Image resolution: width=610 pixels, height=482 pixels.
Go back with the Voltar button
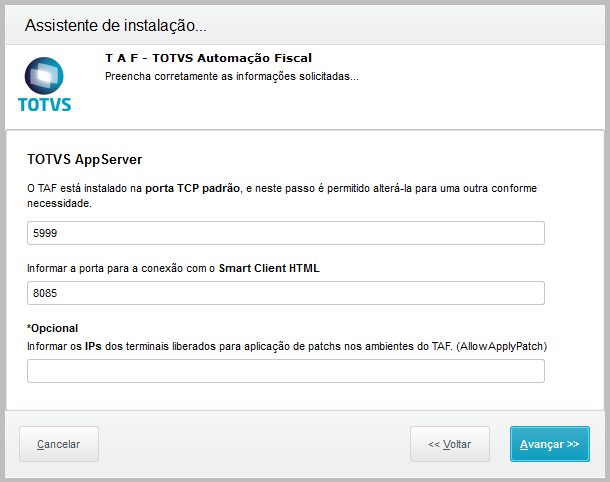(449, 444)
